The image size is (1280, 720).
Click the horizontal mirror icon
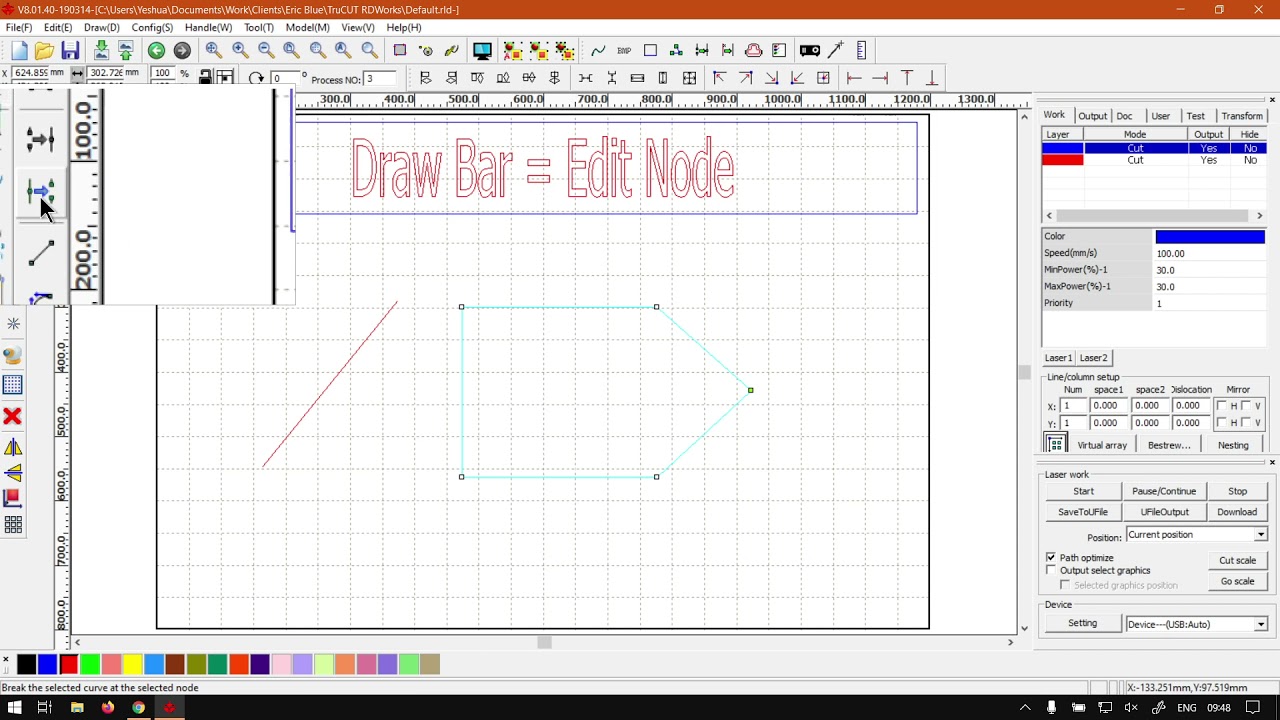click(x=13, y=447)
